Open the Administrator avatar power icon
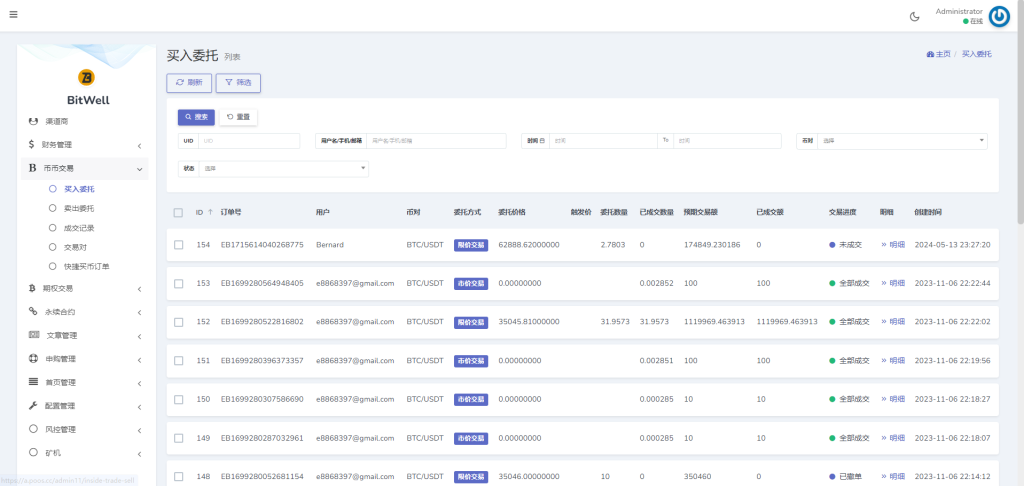This screenshot has height=486, width=1024. [x=999, y=16]
